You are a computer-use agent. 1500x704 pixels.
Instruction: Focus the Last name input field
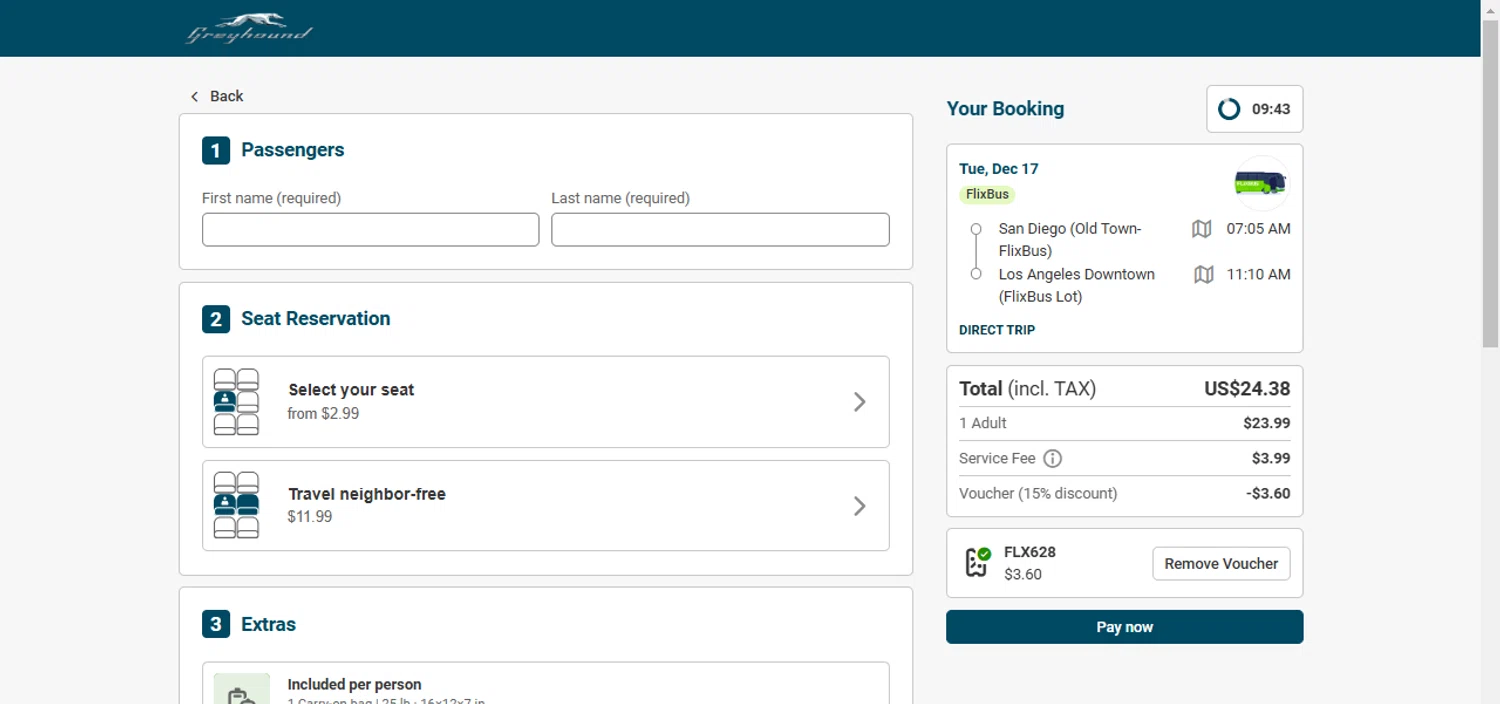(x=720, y=230)
